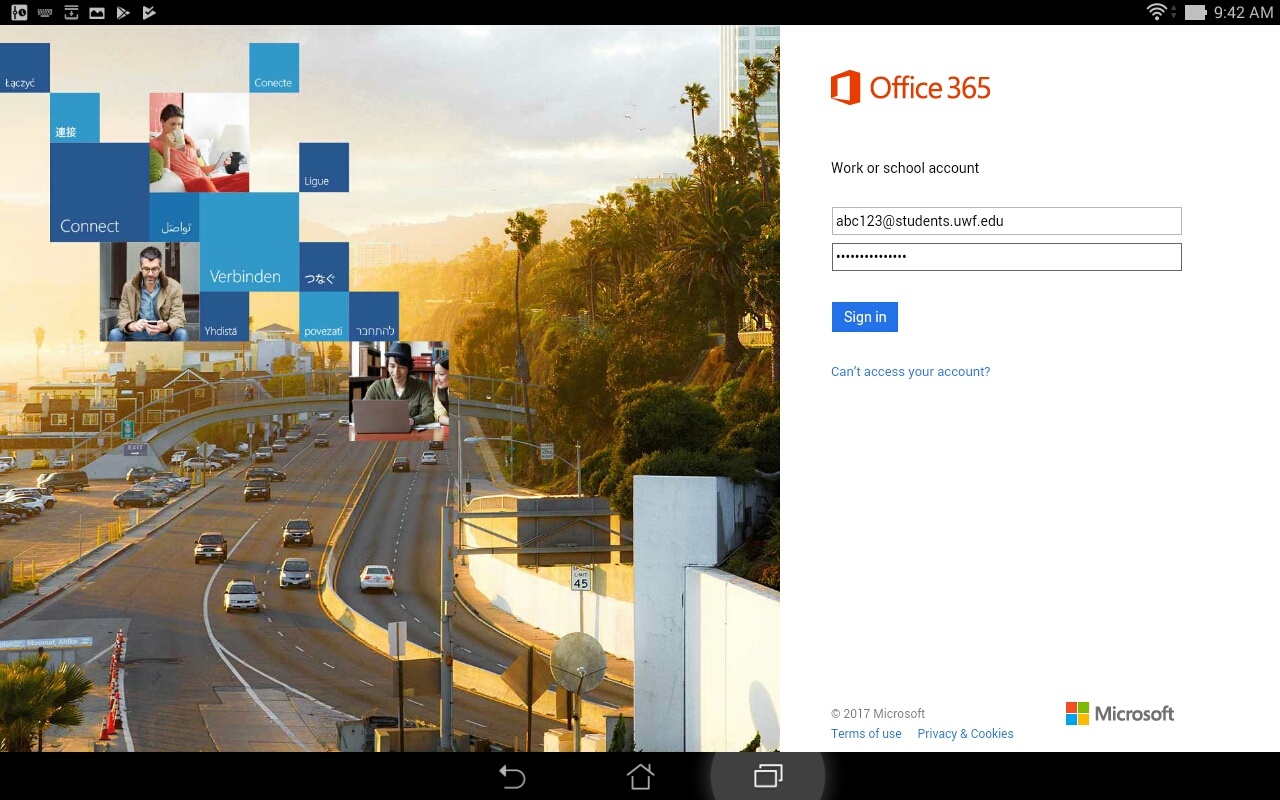Click the "Verbinden" tile

tap(249, 242)
